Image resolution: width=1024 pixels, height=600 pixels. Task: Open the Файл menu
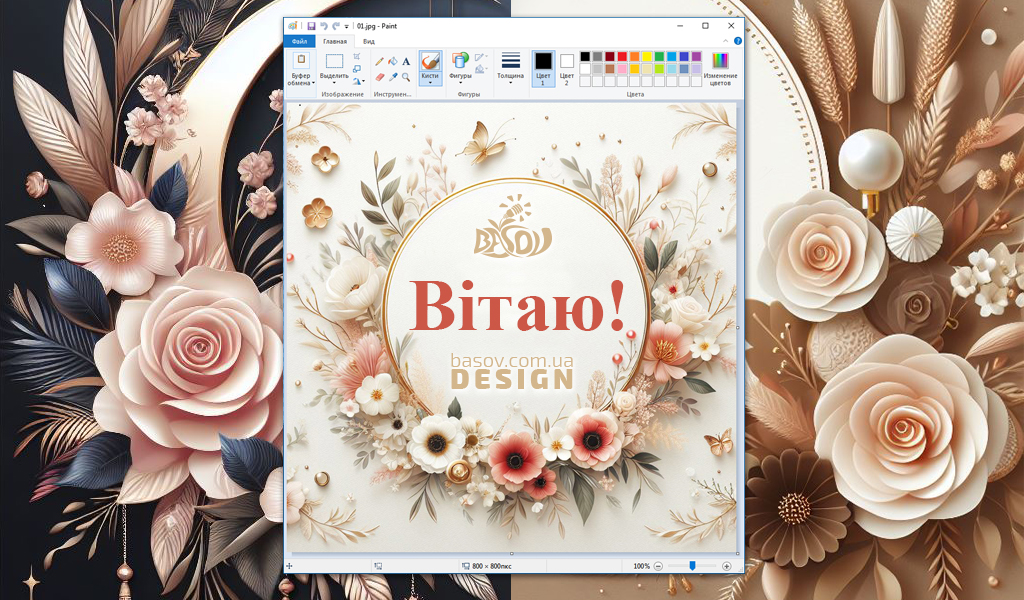click(x=299, y=42)
